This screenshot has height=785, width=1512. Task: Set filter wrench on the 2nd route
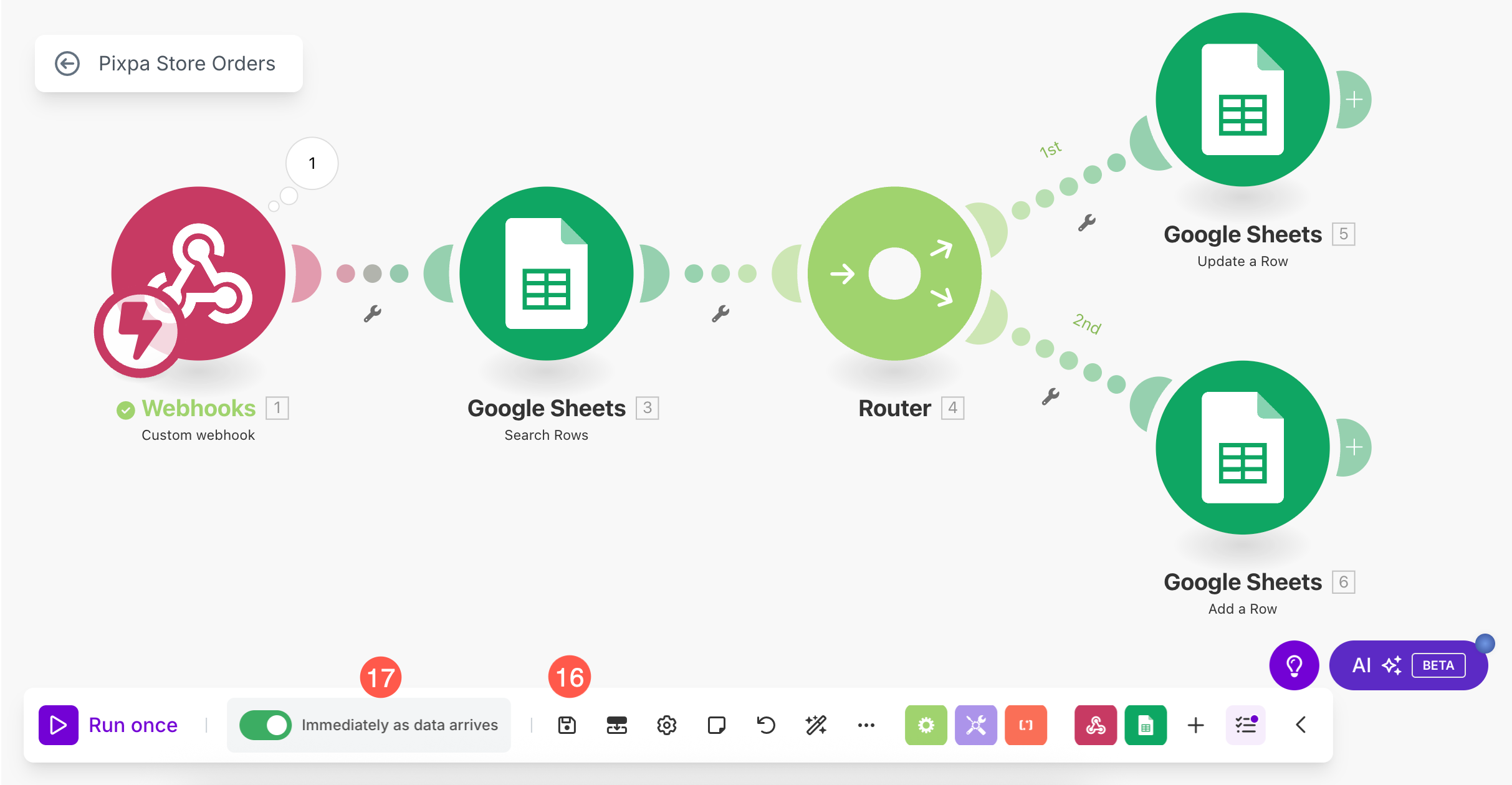click(x=1051, y=396)
